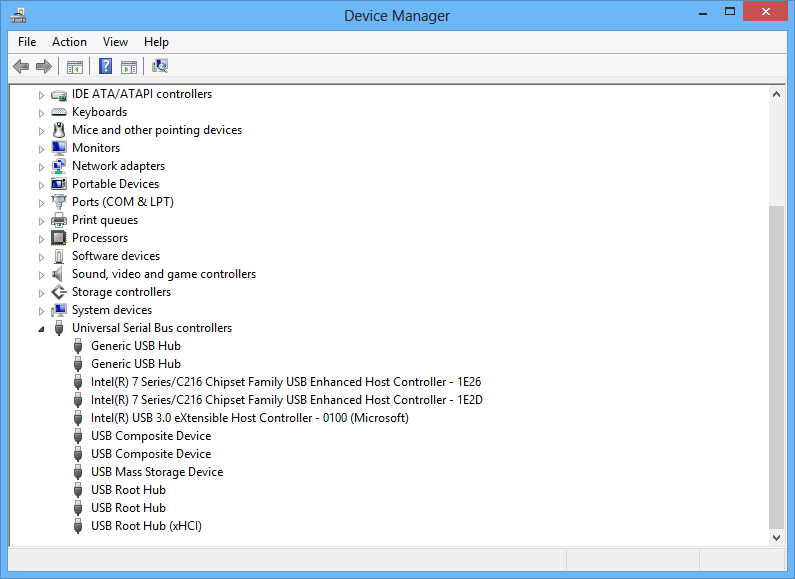This screenshot has width=795, height=579.
Task: Expand IDE ATA/ATAPI controllers node
Action: tap(41, 95)
